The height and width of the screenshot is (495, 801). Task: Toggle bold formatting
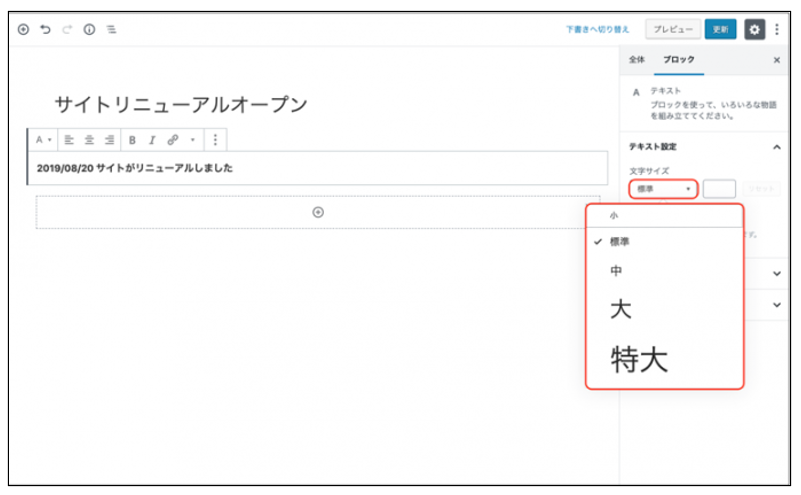pos(132,140)
